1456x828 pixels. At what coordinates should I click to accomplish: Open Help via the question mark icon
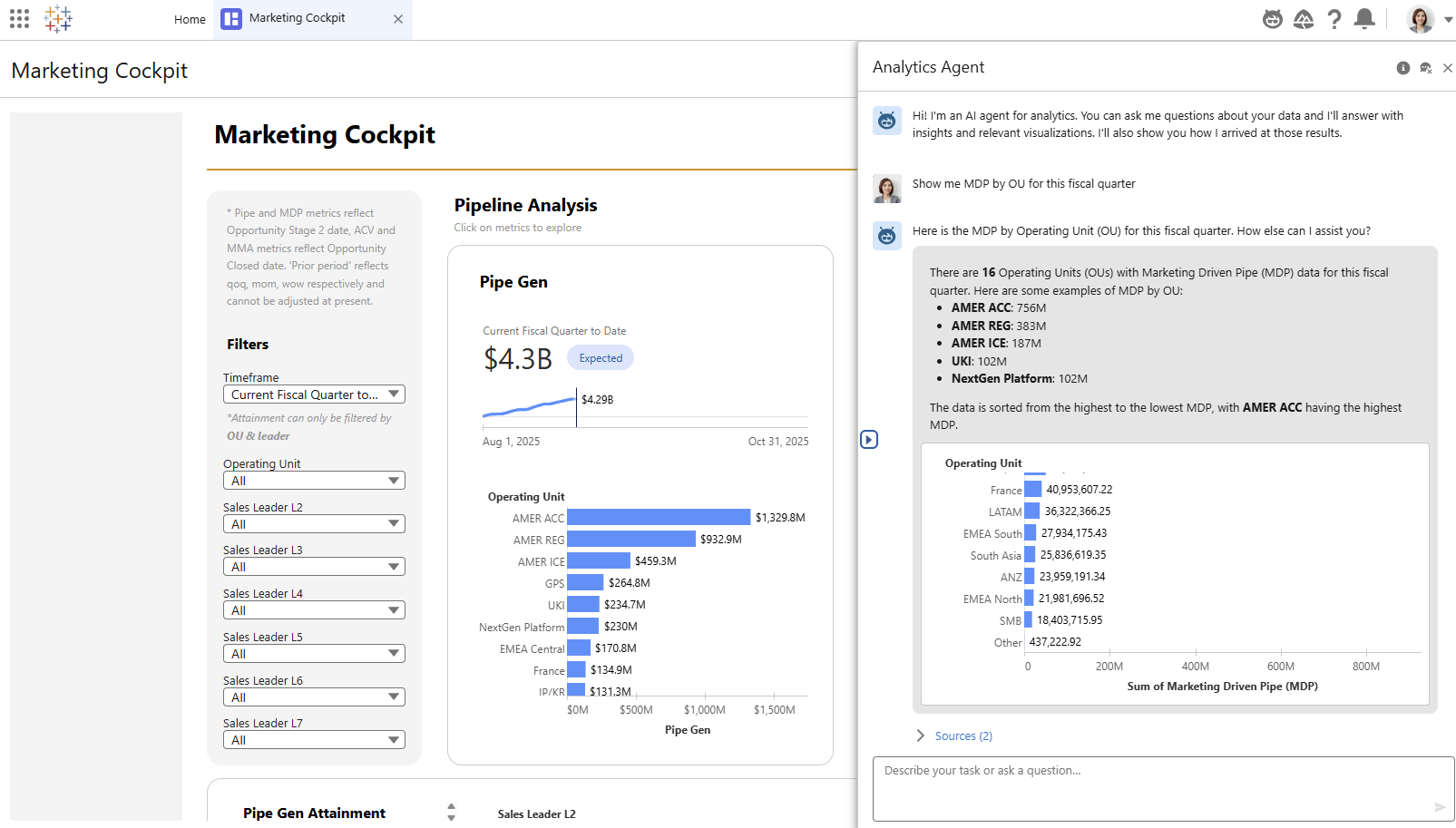click(x=1334, y=18)
